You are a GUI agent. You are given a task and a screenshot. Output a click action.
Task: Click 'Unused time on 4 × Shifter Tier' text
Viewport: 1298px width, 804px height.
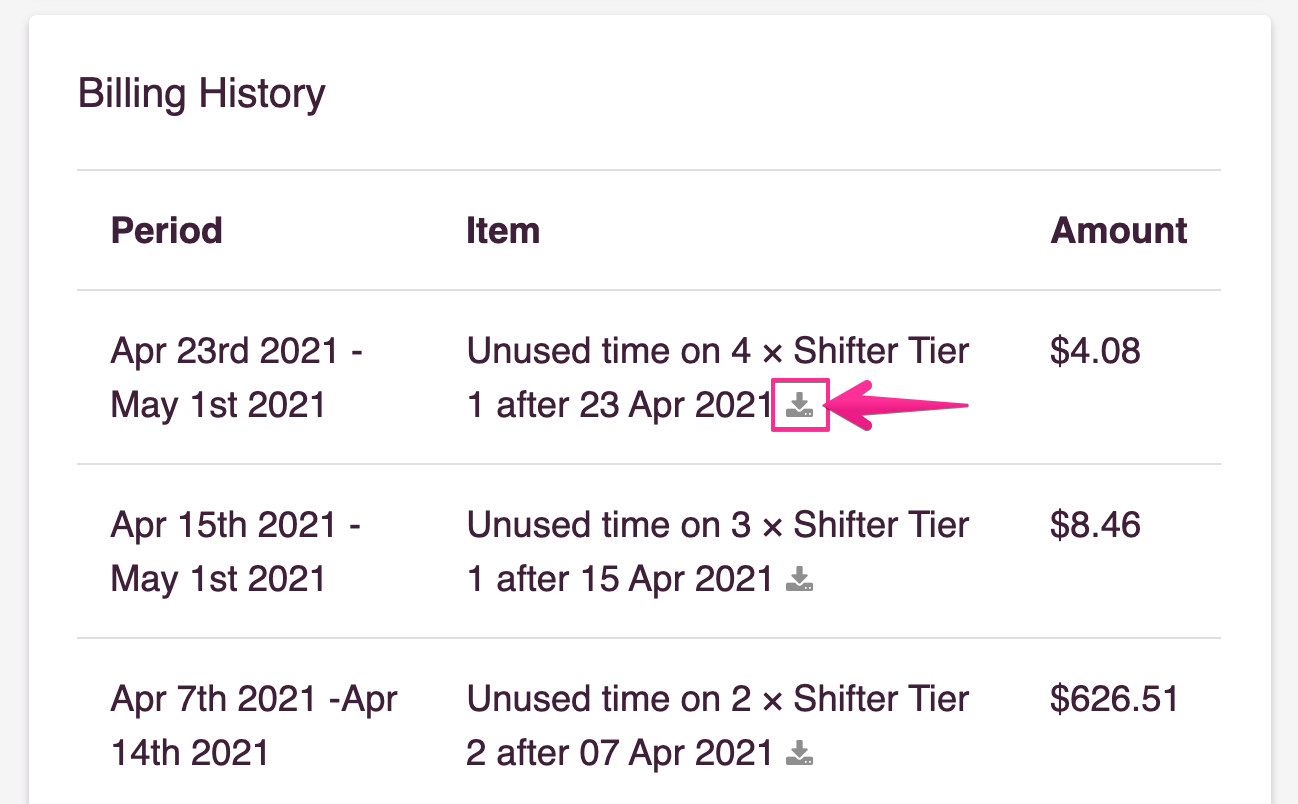pyautogui.click(x=718, y=352)
